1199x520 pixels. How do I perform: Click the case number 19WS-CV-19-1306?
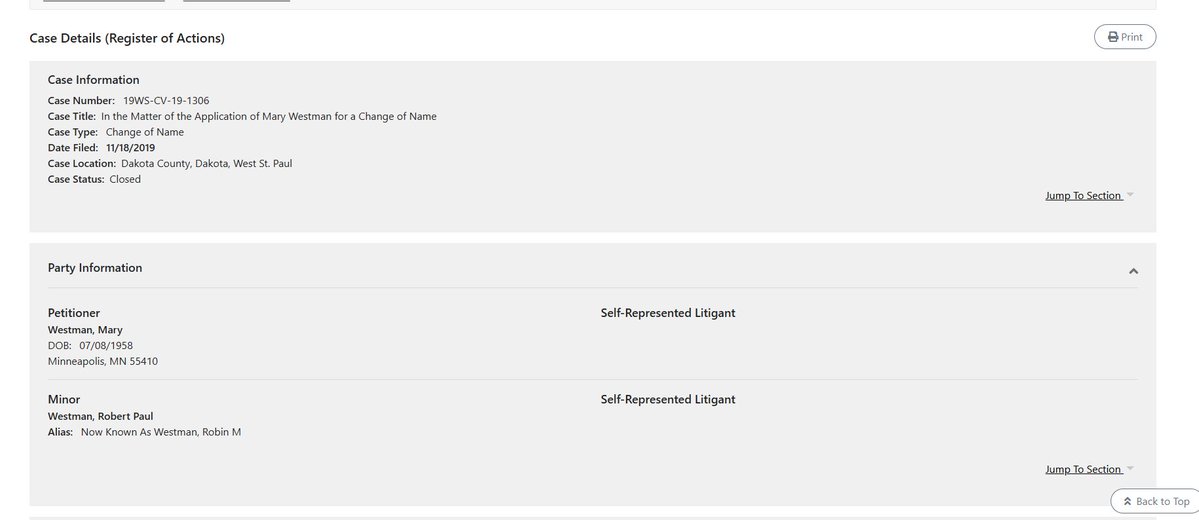click(166, 100)
